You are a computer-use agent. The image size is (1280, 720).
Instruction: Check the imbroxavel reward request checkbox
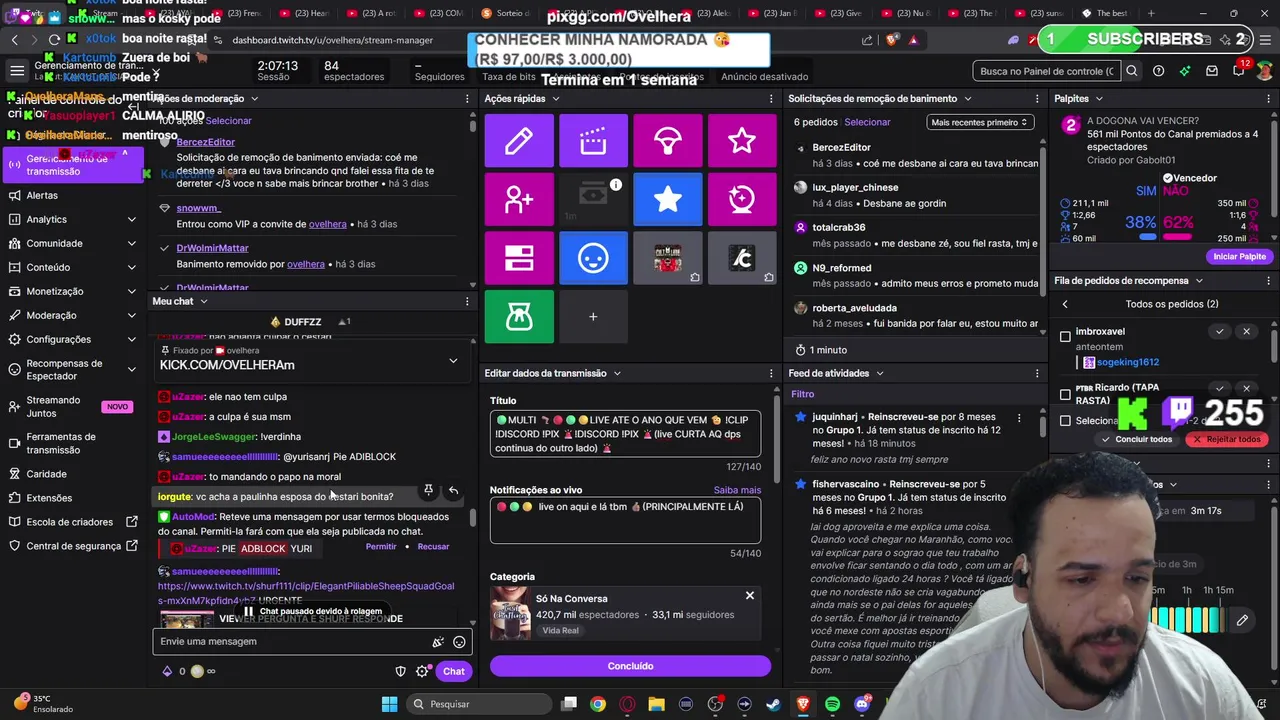click(x=1066, y=336)
